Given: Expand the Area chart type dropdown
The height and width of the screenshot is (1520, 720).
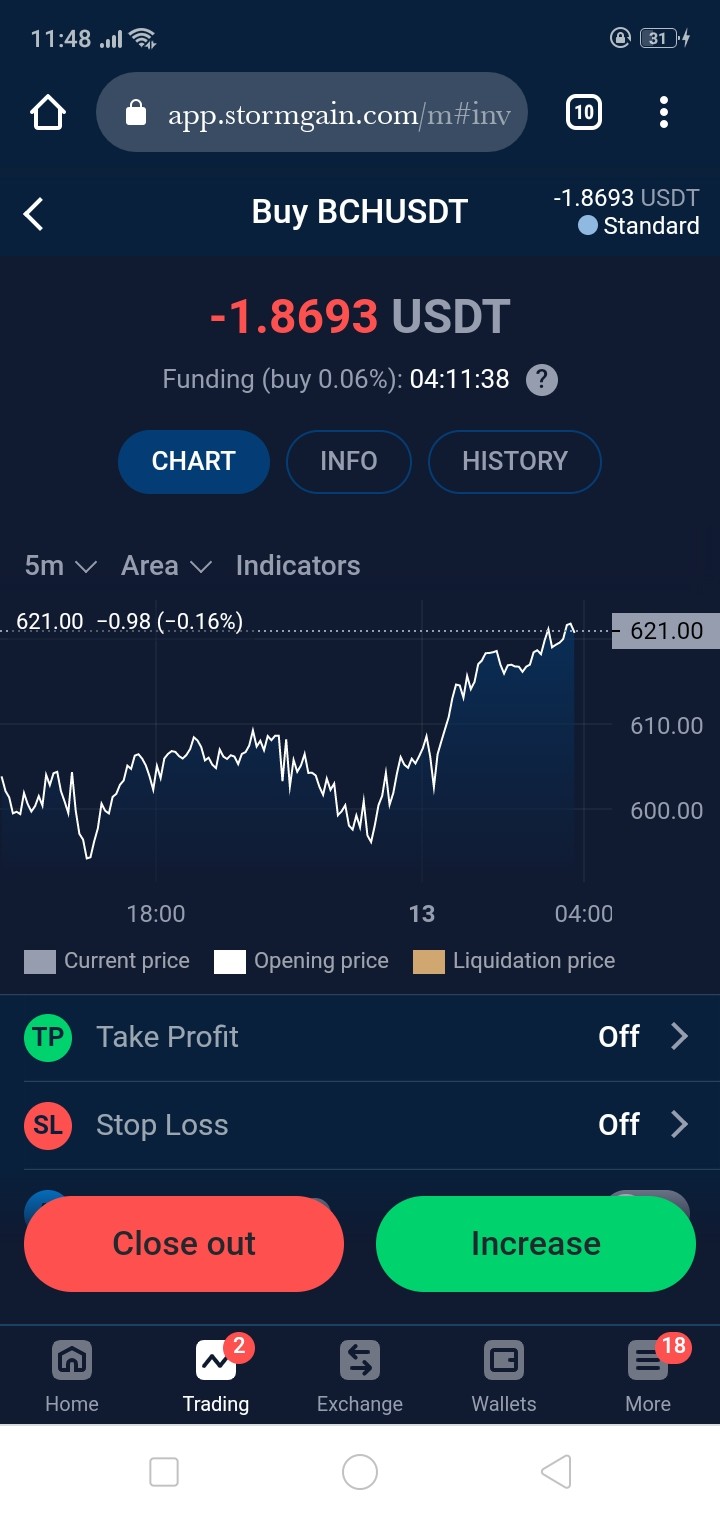Looking at the screenshot, I should tap(166, 566).
